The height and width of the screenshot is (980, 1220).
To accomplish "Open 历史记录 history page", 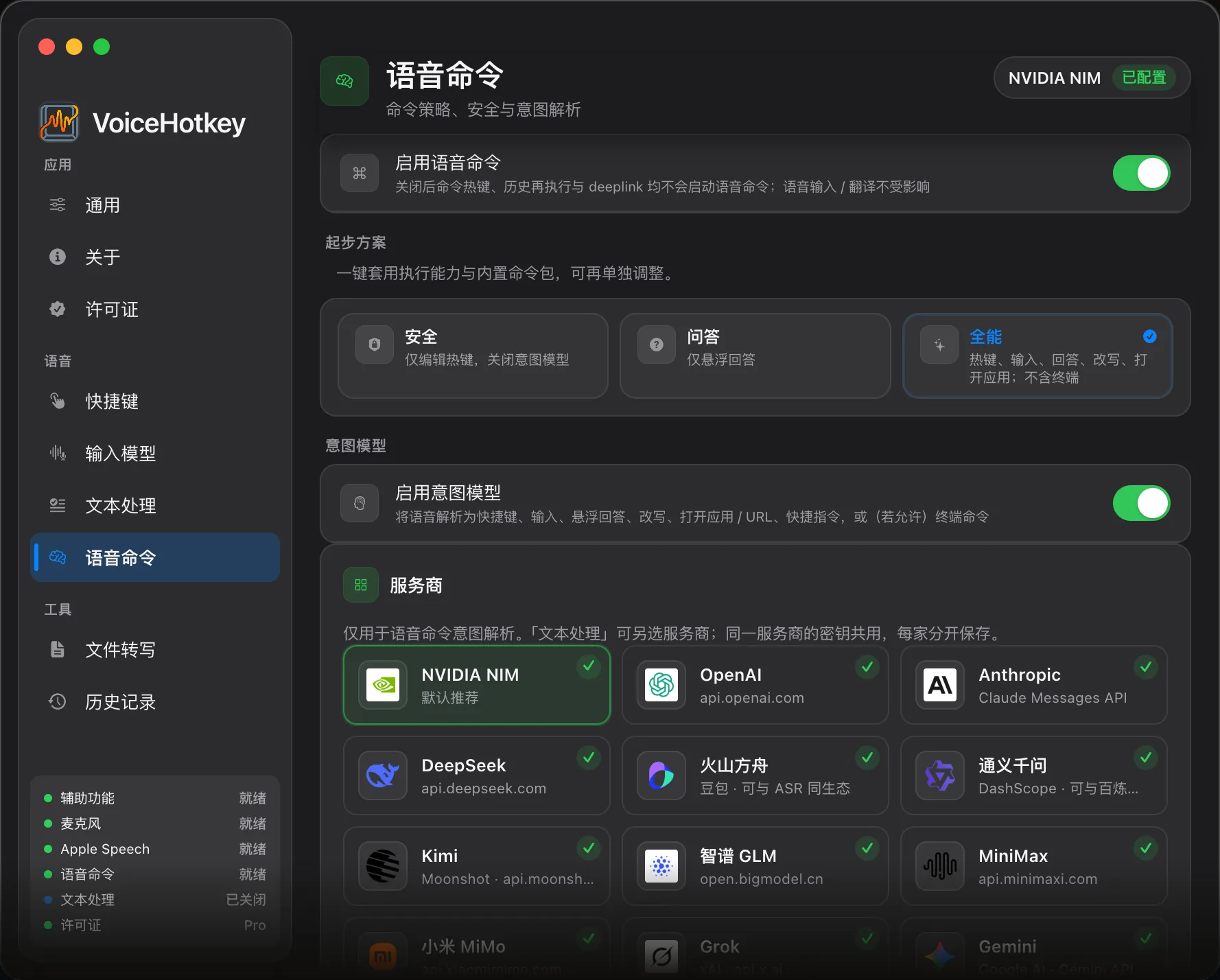I will 155,702.
